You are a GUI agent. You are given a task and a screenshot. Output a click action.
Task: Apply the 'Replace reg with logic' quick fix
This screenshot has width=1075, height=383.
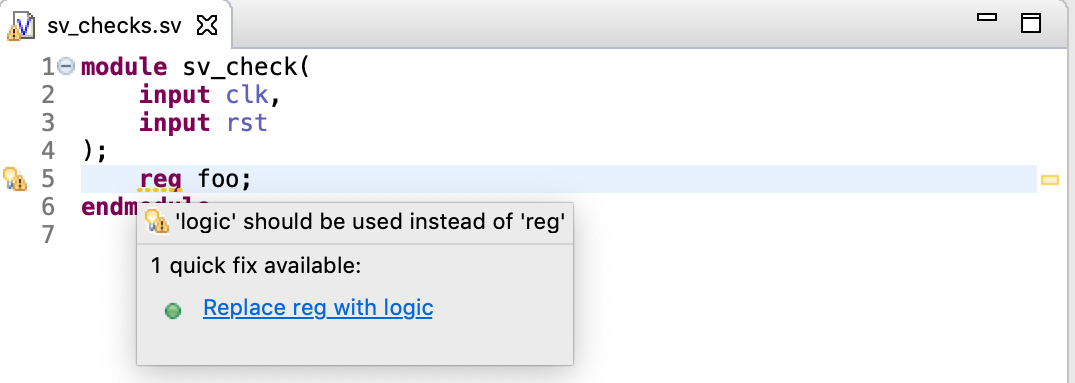pyautogui.click(x=318, y=308)
